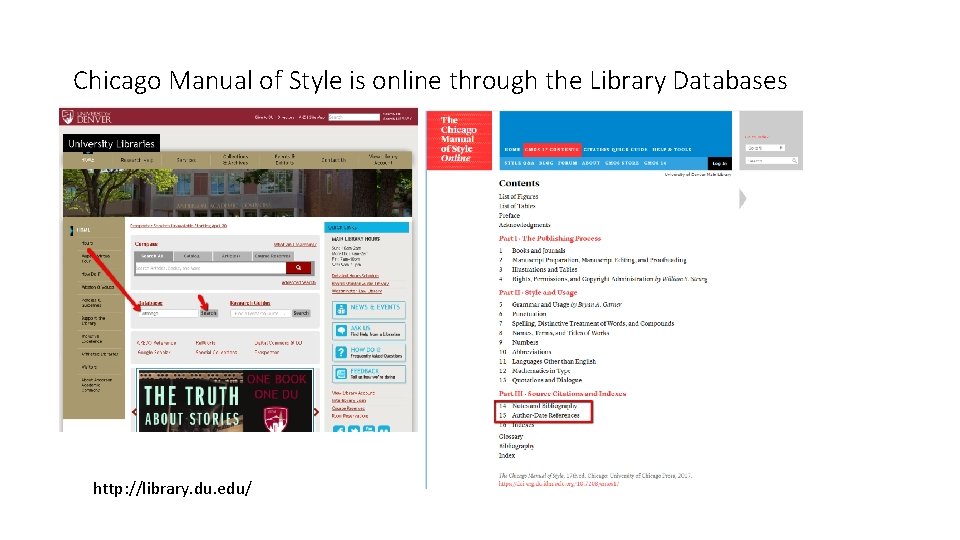Image resolution: width=960 pixels, height=540 pixels.
Task: Click the How Do I question mark icon
Action: tap(342, 353)
